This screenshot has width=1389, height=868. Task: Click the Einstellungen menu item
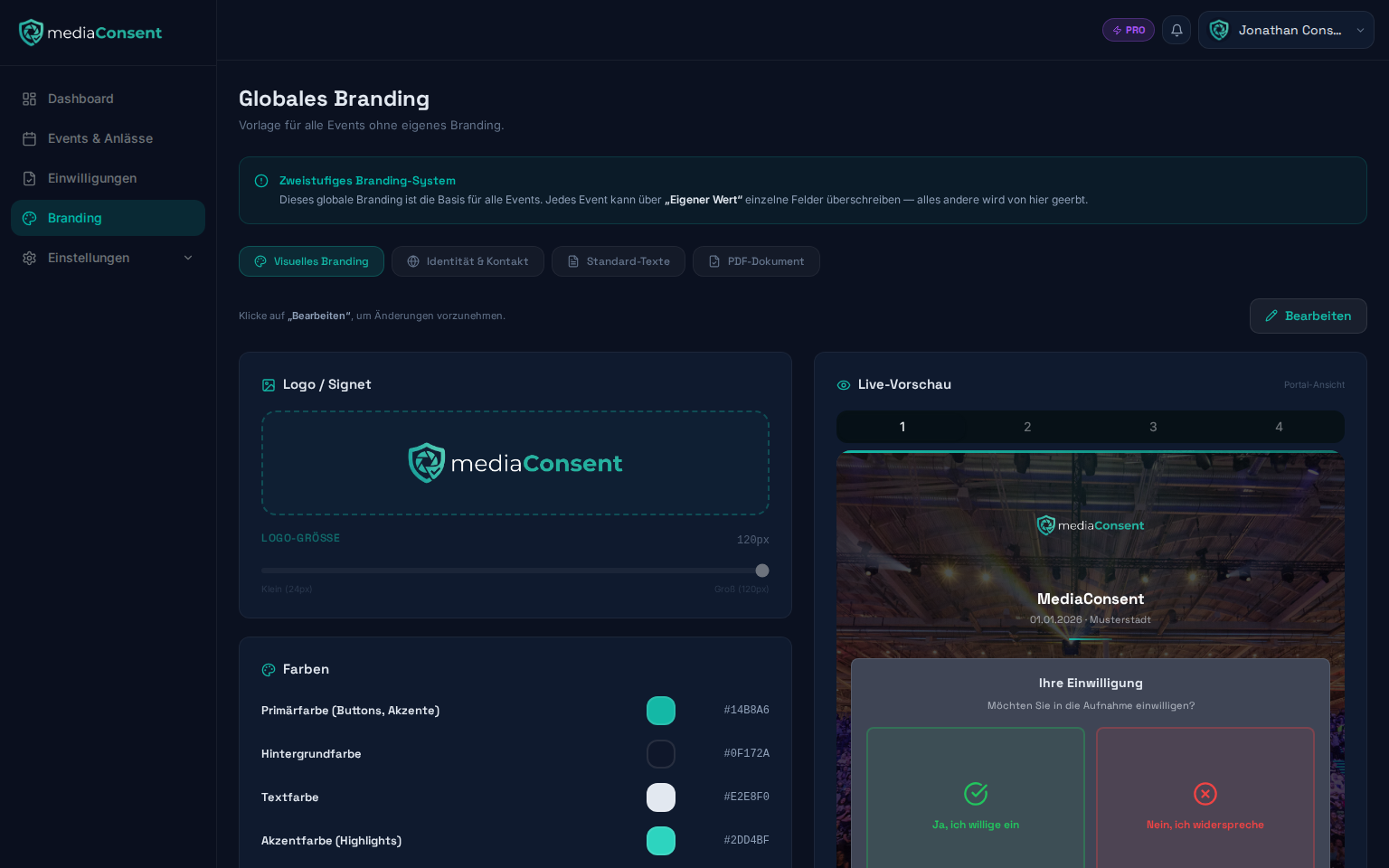pos(108,258)
